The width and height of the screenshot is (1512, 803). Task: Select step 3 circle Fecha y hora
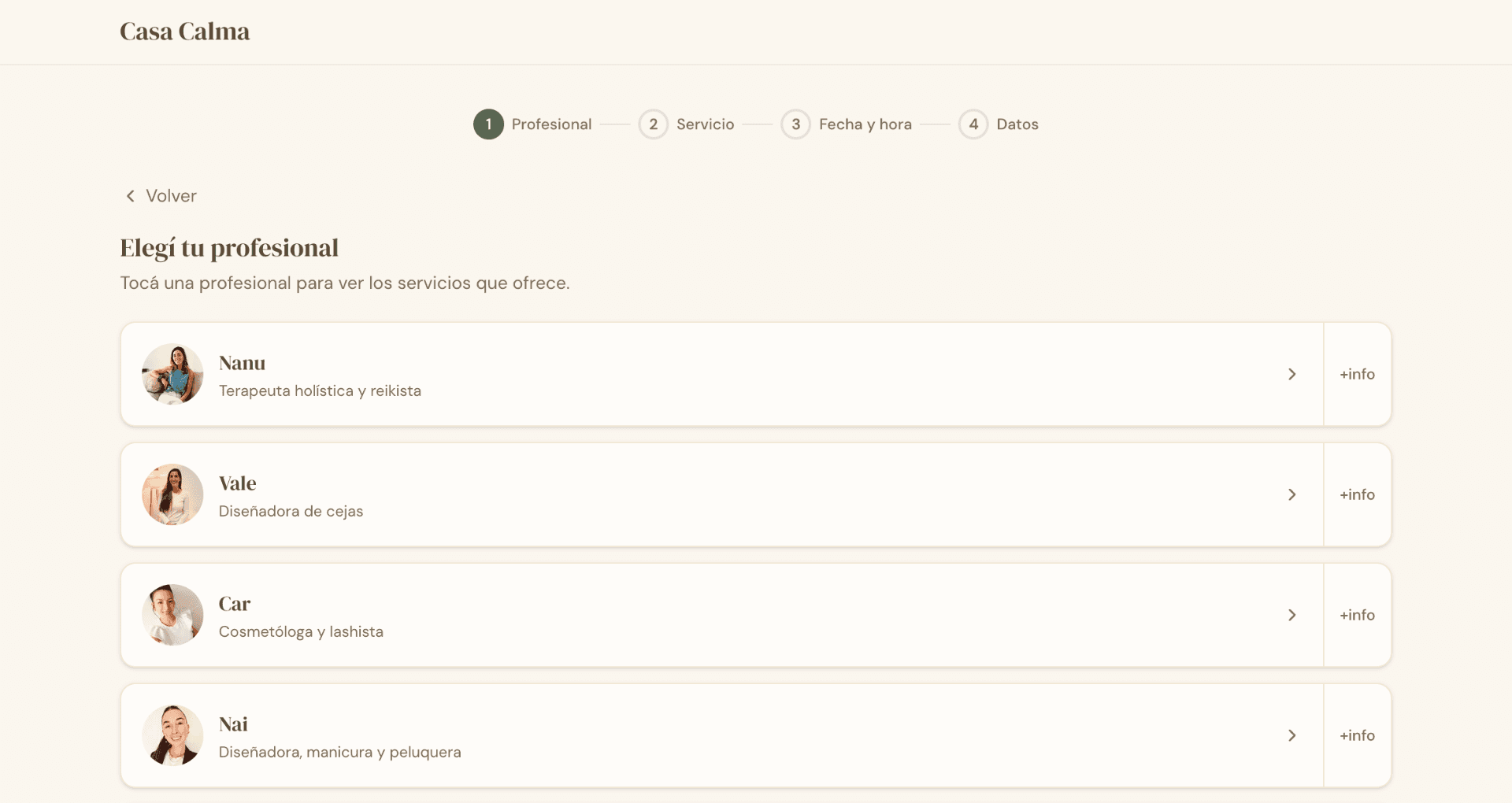pyautogui.click(x=795, y=124)
